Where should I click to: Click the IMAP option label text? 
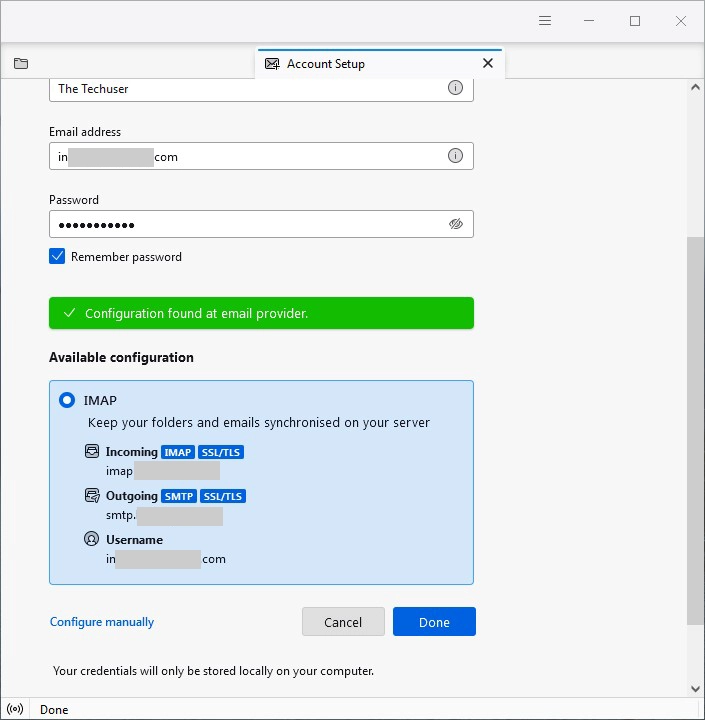pos(100,400)
